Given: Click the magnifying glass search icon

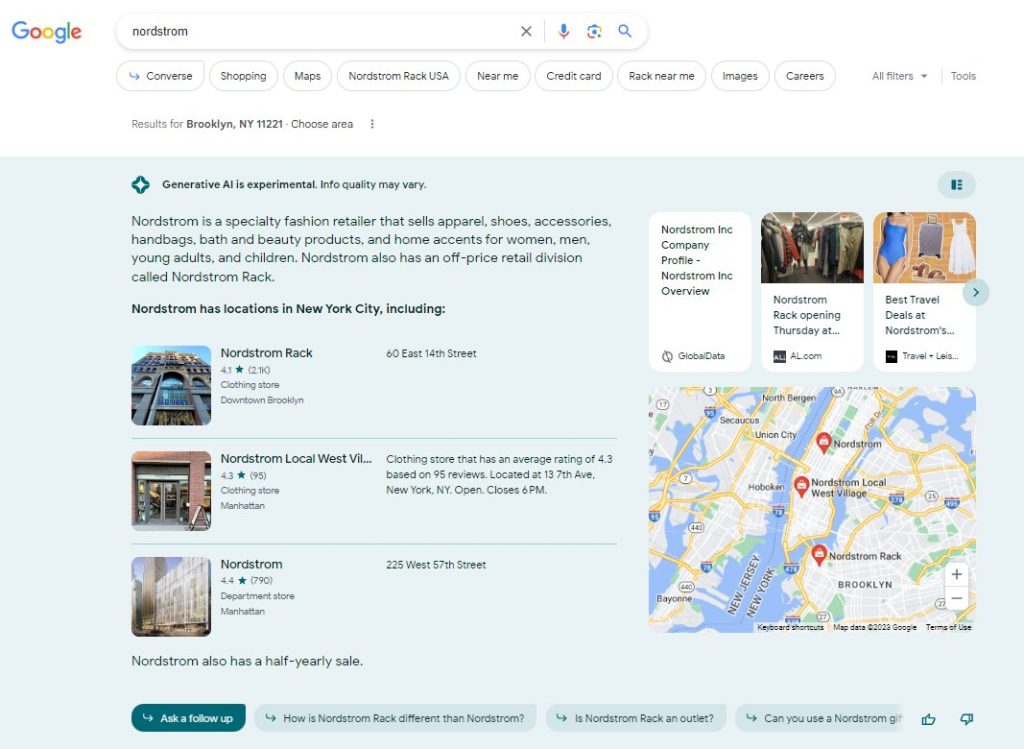Looking at the screenshot, I should pyautogui.click(x=625, y=31).
